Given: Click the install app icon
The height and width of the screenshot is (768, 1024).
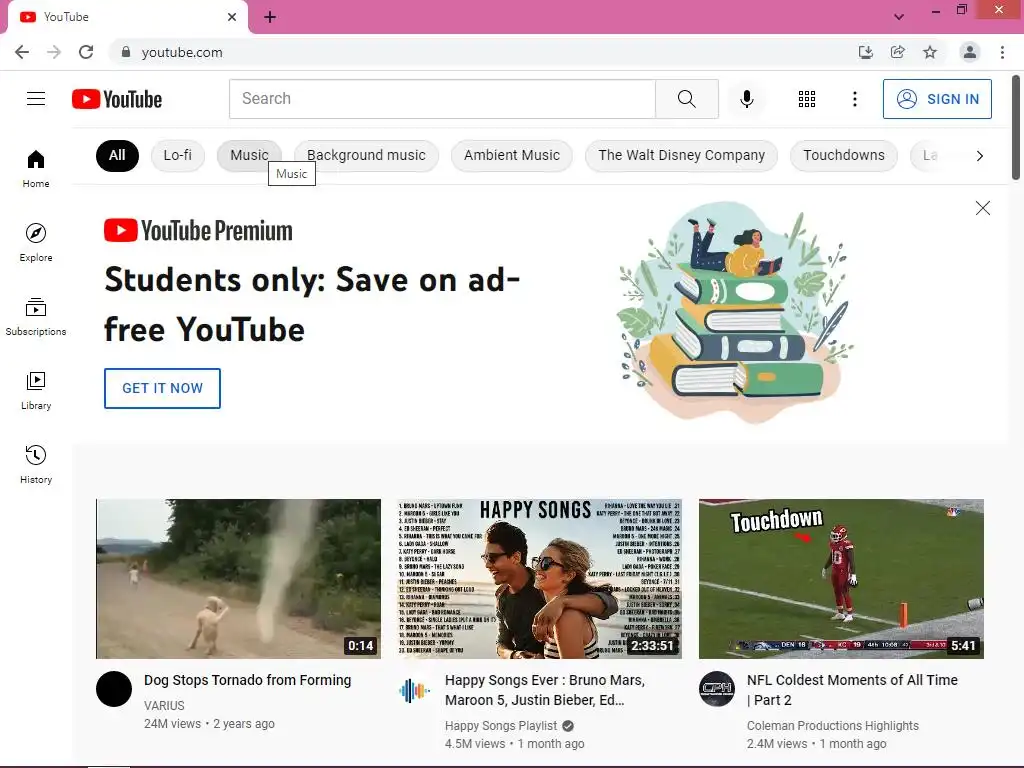Looking at the screenshot, I should [866, 52].
